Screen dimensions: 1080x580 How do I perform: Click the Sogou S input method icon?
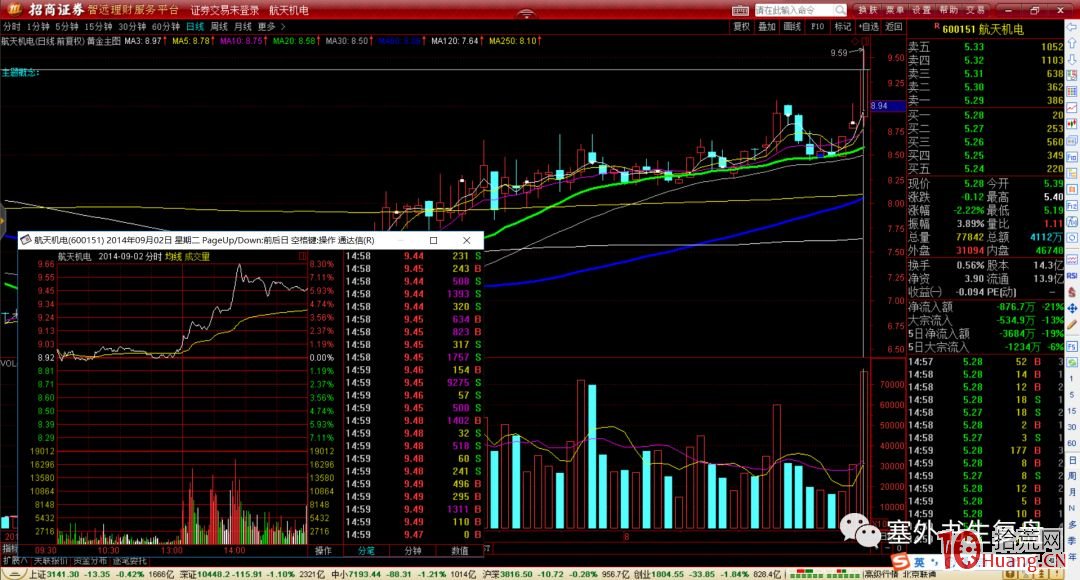click(x=900, y=561)
